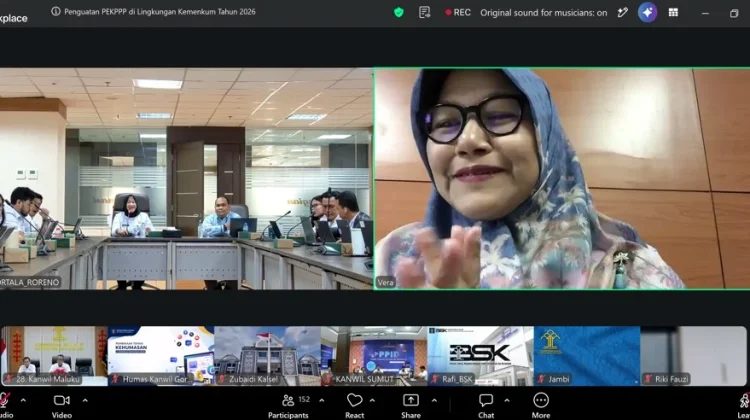Click the Vera name label
This screenshot has width=750, height=420.
386,282
